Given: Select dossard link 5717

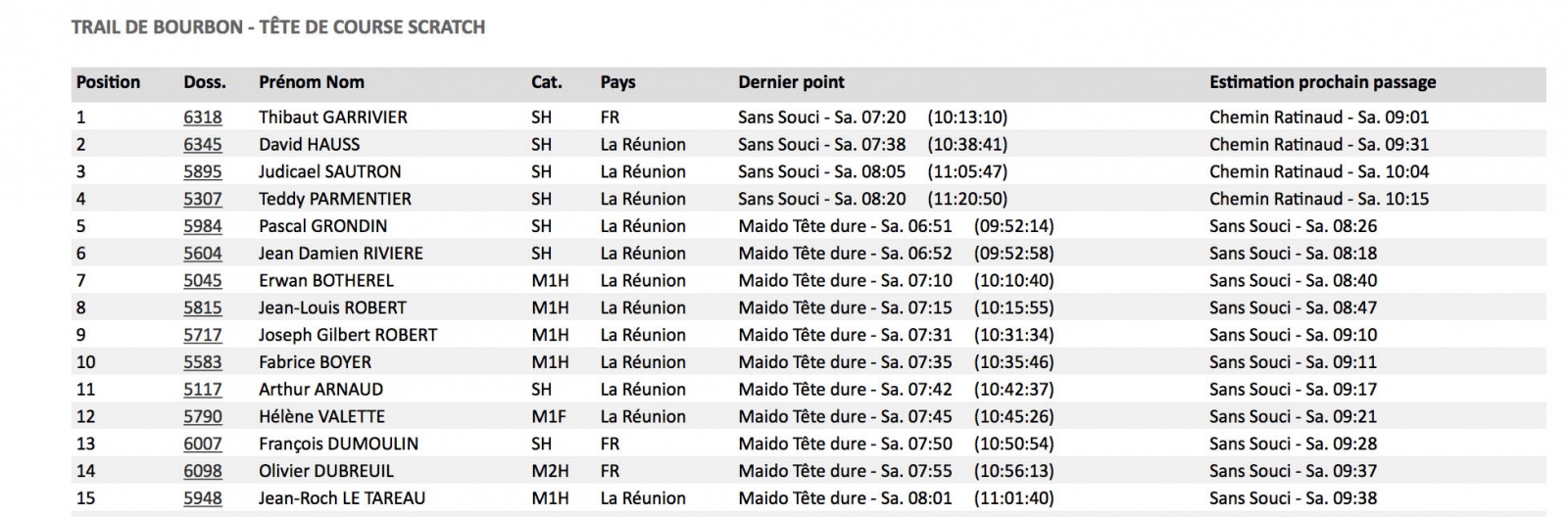Looking at the screenshot, I should point(203,335).
